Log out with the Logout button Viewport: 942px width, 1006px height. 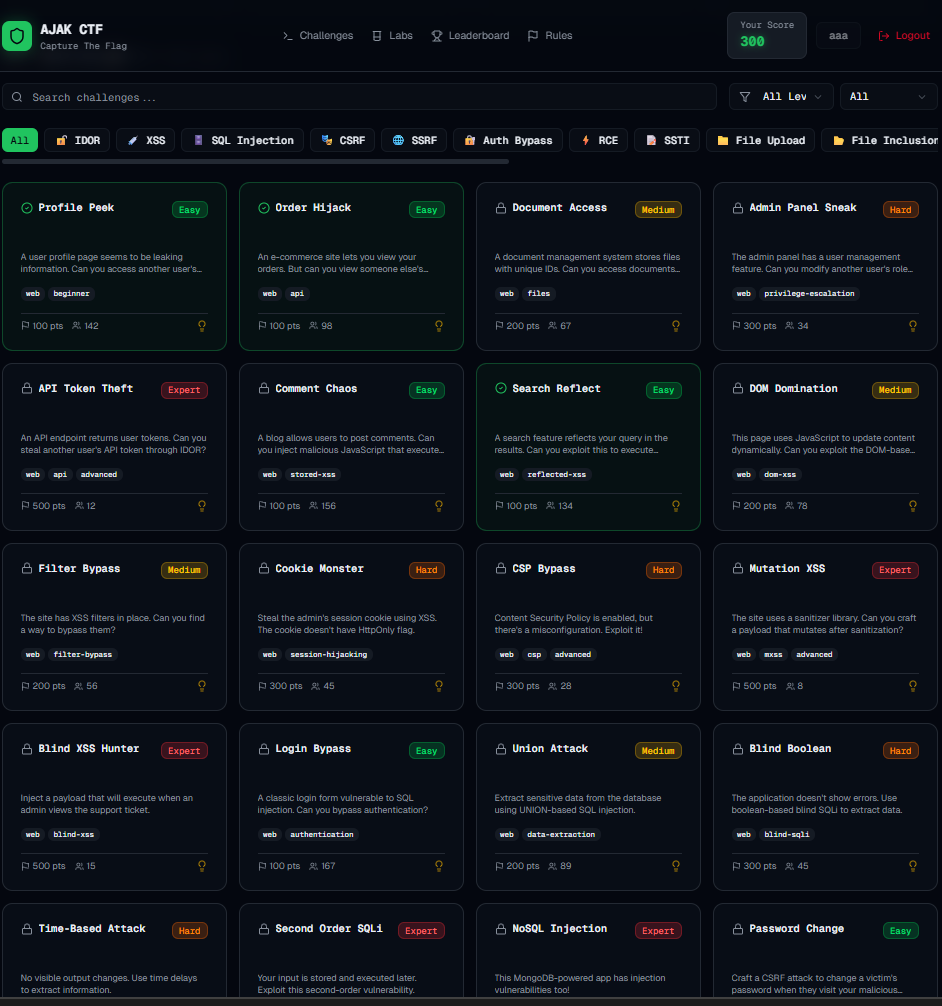click(x=903, y=36)
